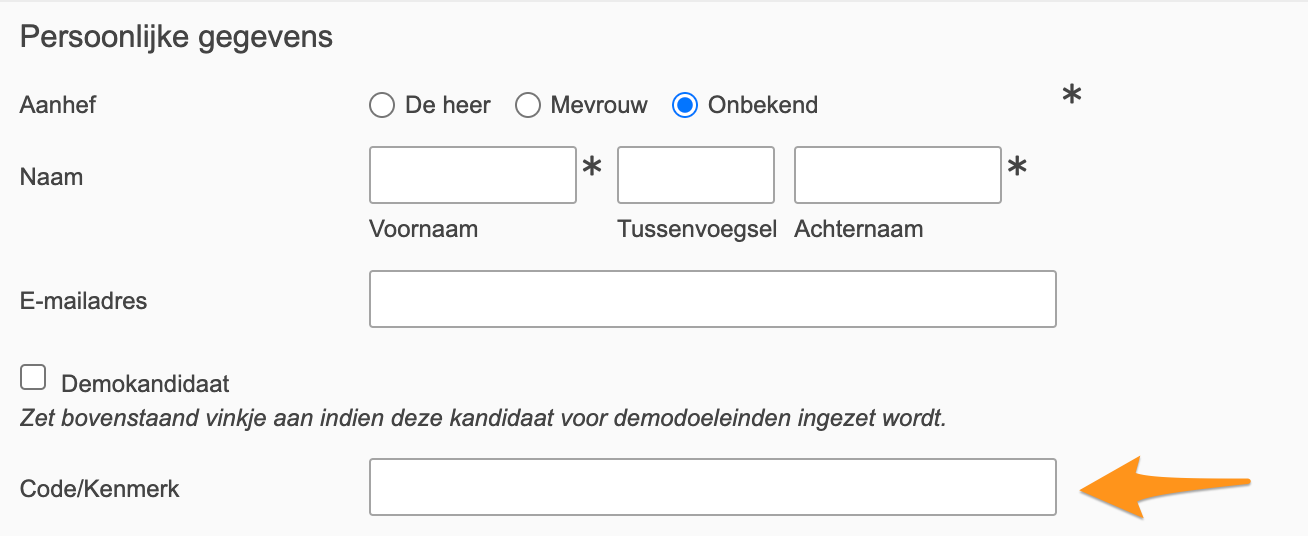Click the Naam row label
Image resolution: width=1308 pixels, height=536 pixels.
51,178
